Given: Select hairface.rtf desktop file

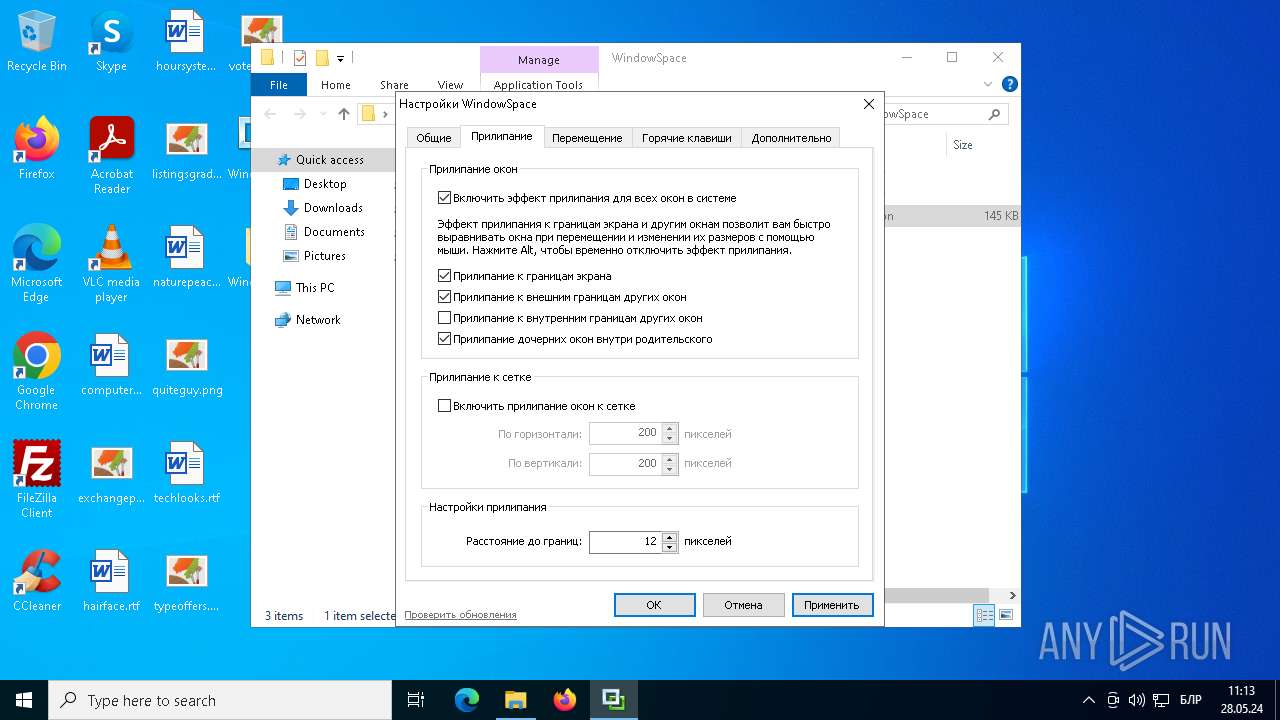Looking at the screenshot, I should tap(111, 582).
